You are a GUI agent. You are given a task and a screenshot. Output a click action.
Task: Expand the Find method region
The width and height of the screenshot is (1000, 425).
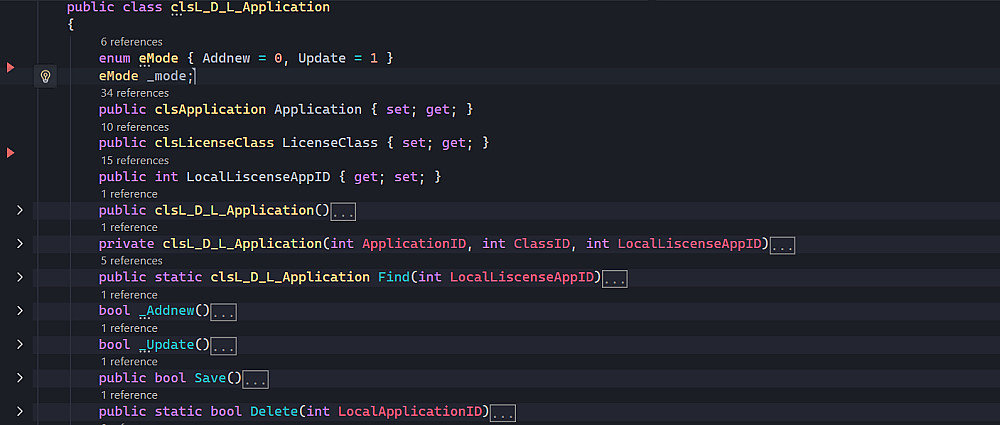20,278
